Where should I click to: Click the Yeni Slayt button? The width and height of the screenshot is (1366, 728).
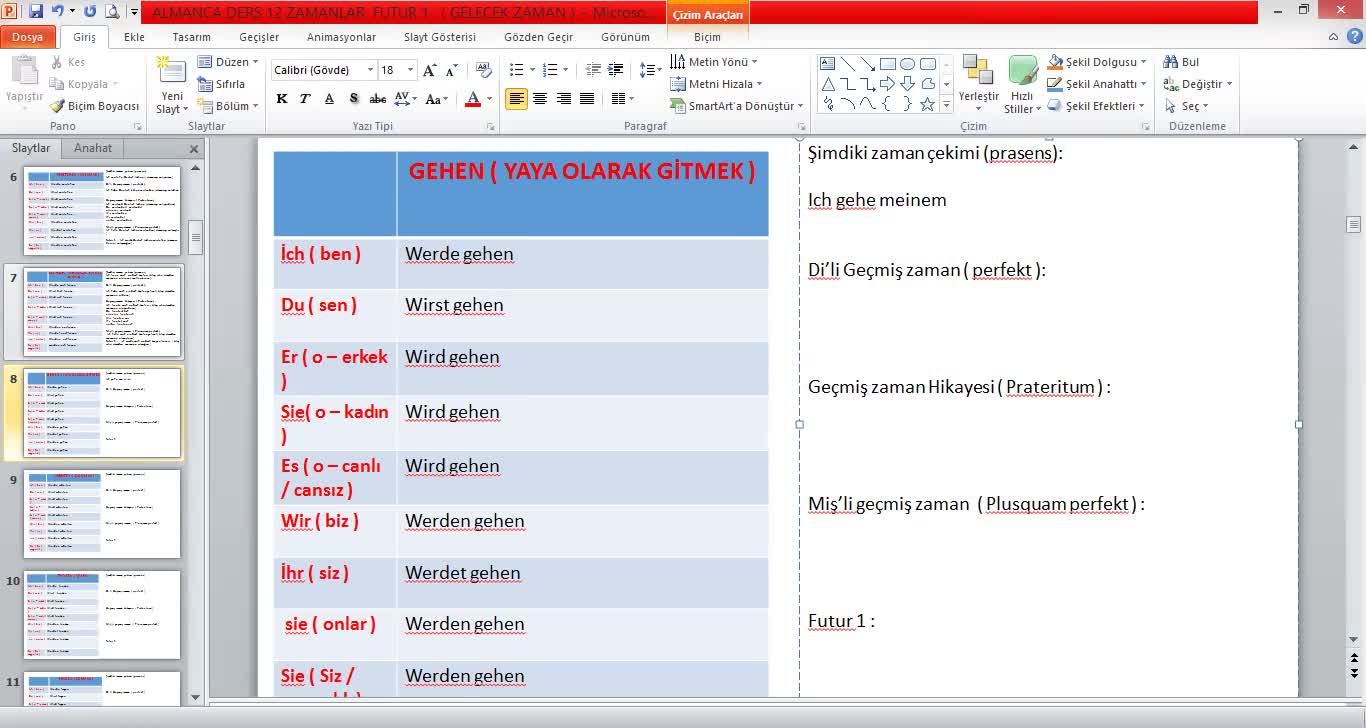pos(172,85)
